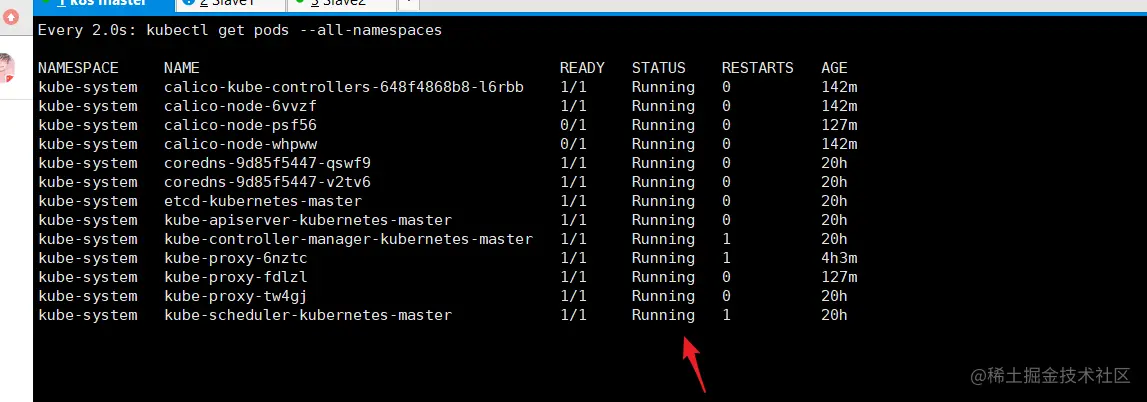Select pod name calico-node-whpww
Viewport: 1147px width, 402px height.
pyautogui.click(x=240, y=144)
